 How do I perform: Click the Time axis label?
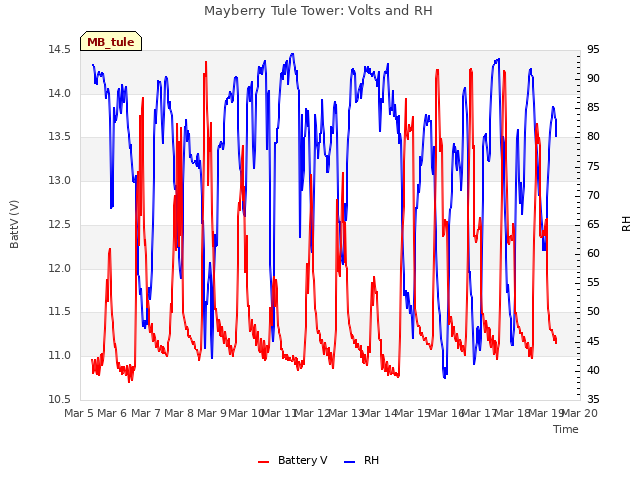coord(566,429)
